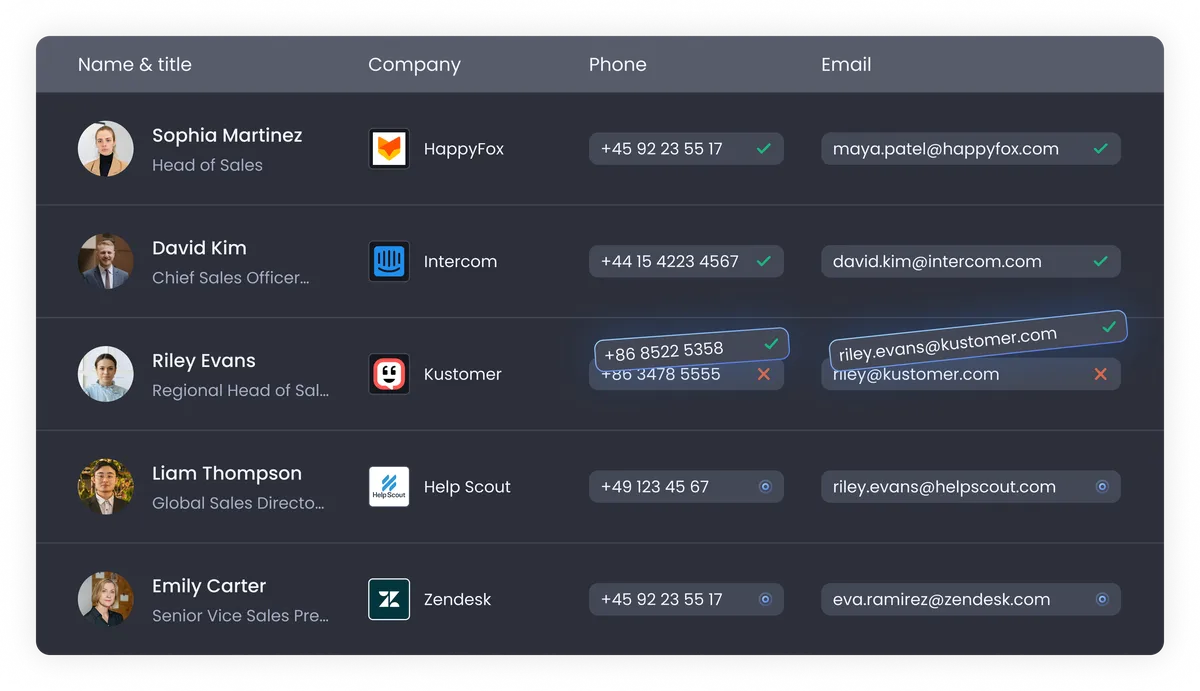Screen dimensions: 1200x691
Task: Click the Company column header
Action: [414, 64]
